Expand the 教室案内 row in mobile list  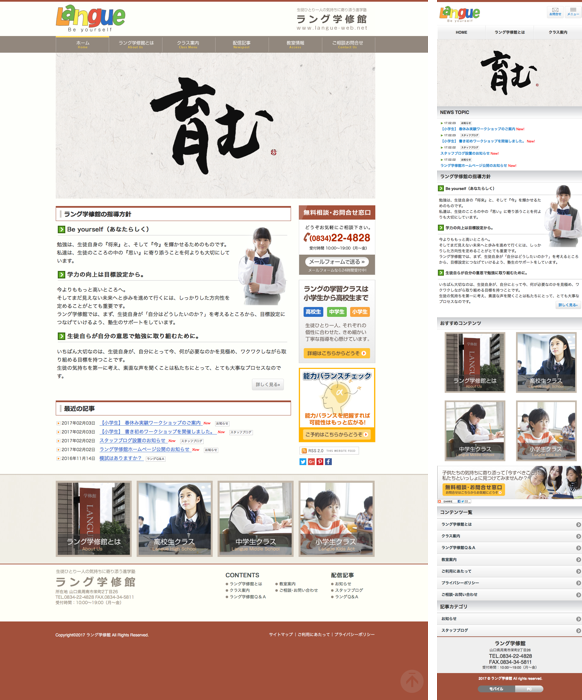pyautogui.click(x=509, y=559)
